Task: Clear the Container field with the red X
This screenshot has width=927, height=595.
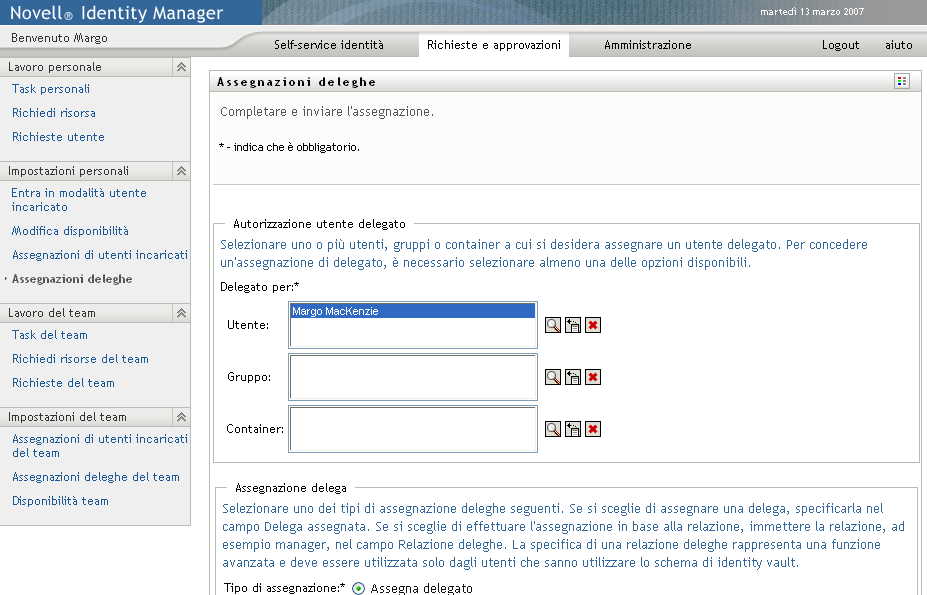Action: pos(591,429)
